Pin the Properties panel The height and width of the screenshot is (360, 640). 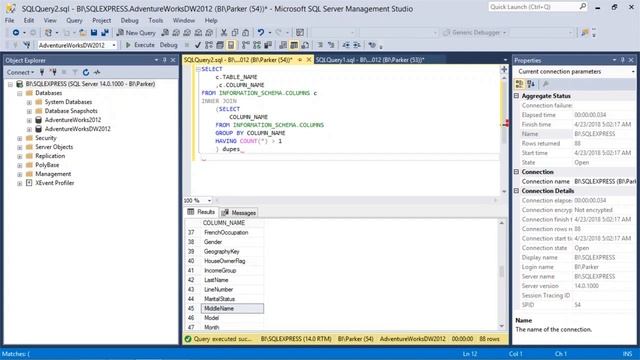point(622,60)
